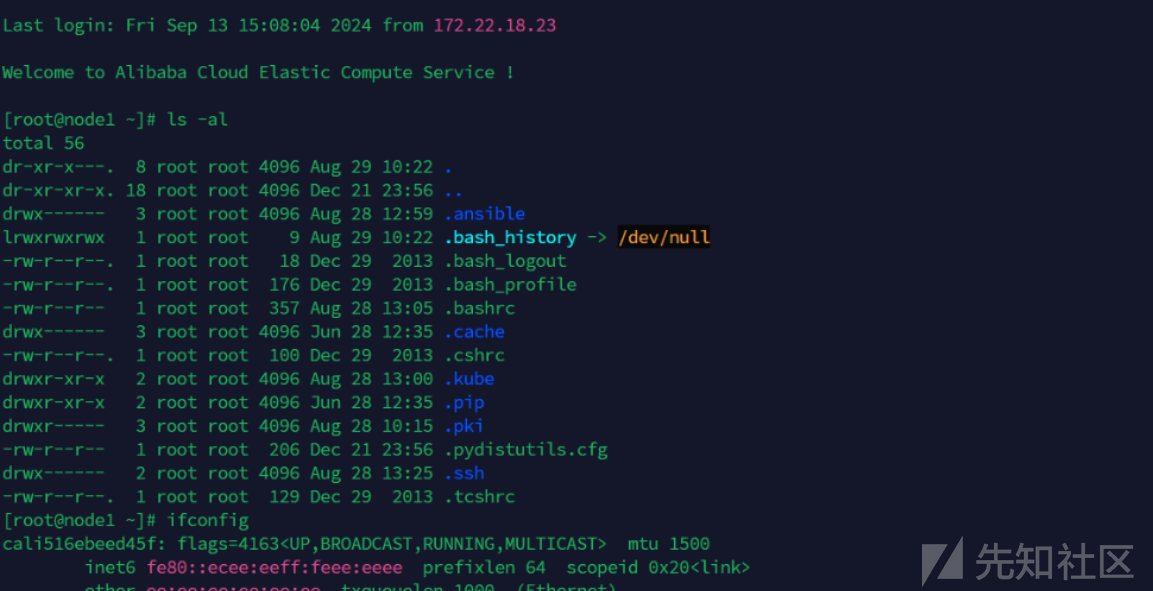Select the .tcshrc file entry
The image size is (1153, 591).
point(479,496)
